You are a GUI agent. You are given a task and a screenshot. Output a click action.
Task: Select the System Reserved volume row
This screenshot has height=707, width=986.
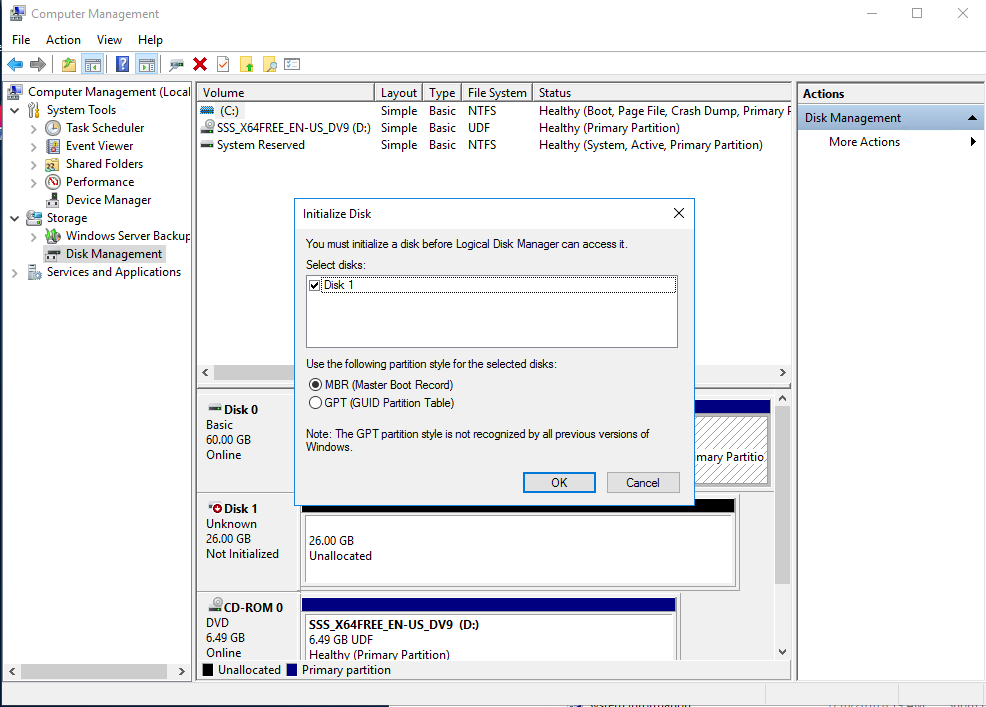coord(260,145)
